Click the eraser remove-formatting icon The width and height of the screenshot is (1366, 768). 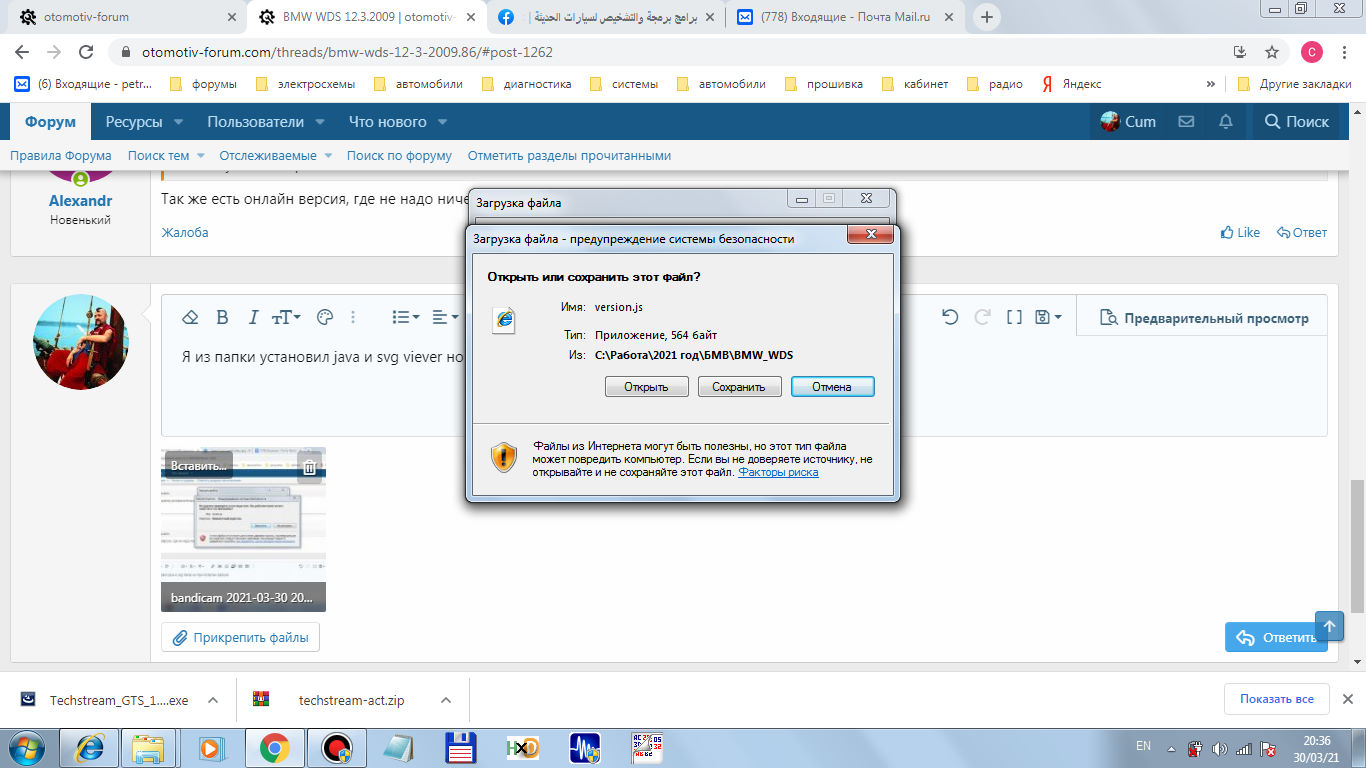(x=190, y=317)
